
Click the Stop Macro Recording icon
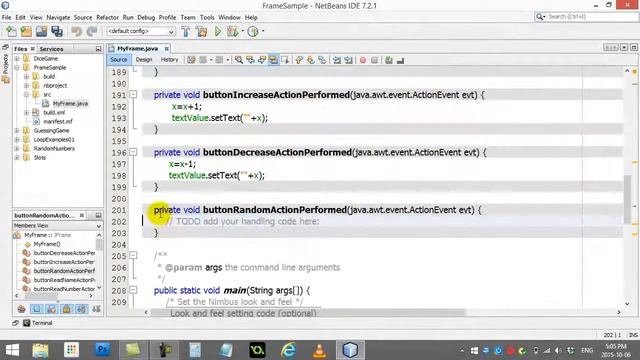(374, 60)
